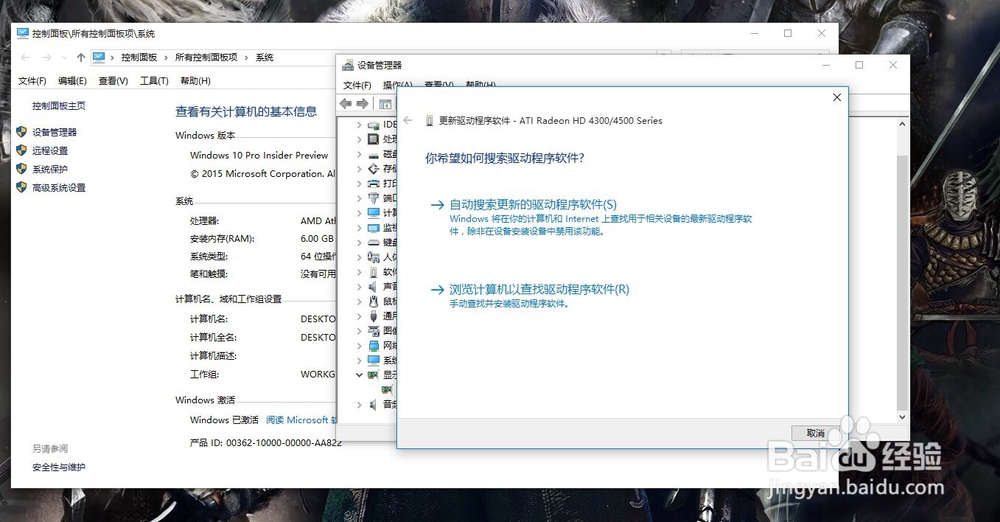The image size is (1000, 522).
Task: Select the software devices icon in tree
Action: (x=374, y=272)
